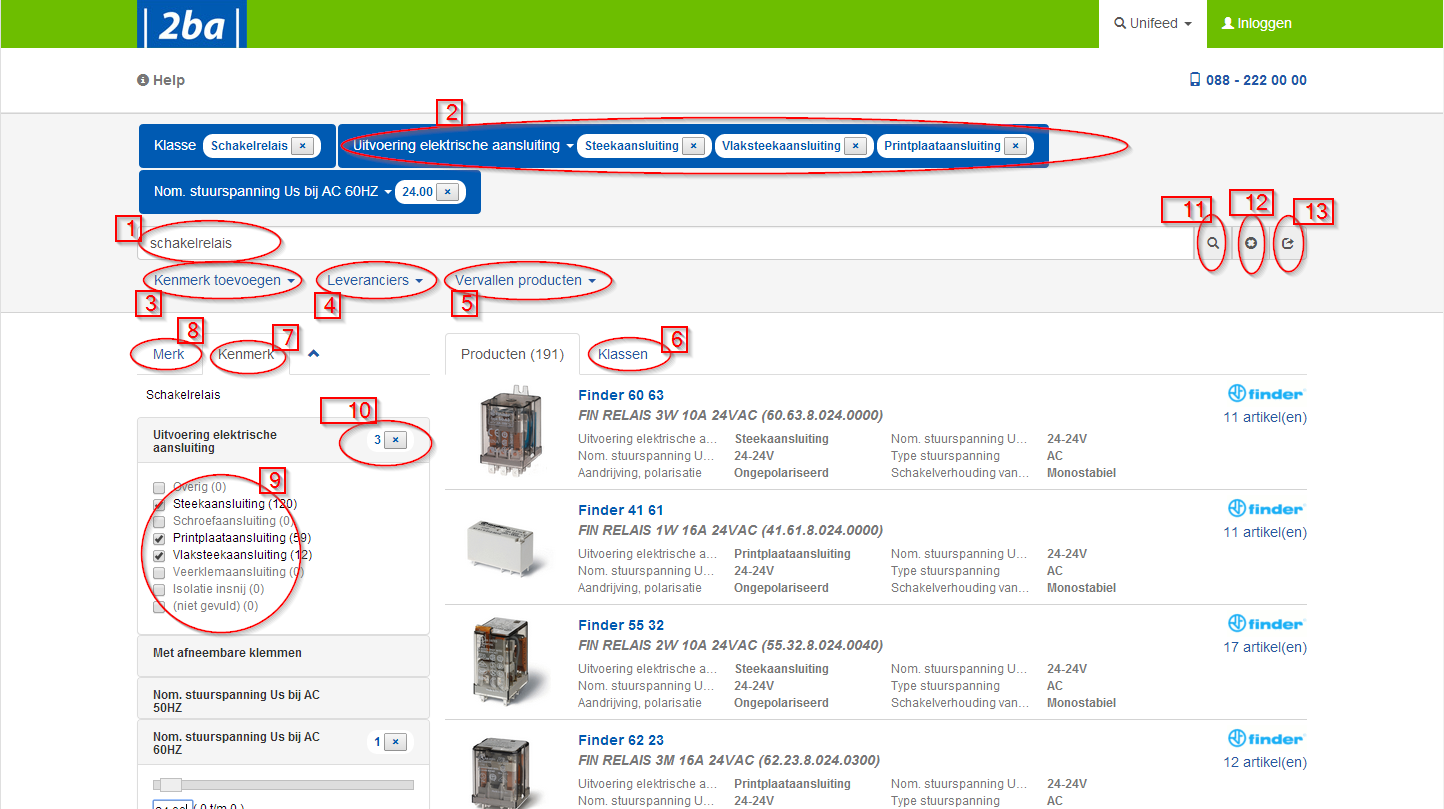
Task: Click the stuurspanning 60HZ slider handle
Action: tap(171, 785)
